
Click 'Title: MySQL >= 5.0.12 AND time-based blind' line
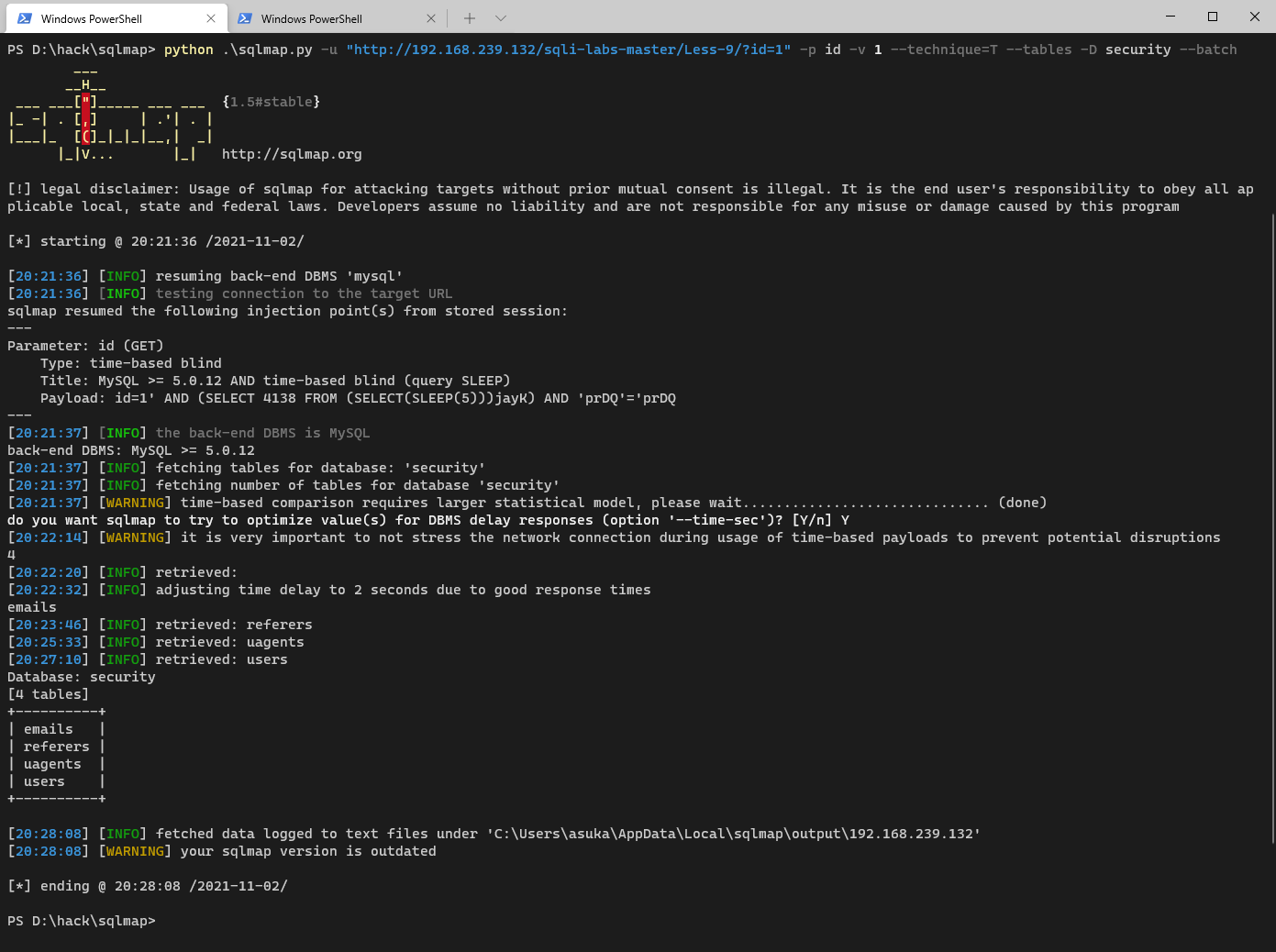click(x=275, y=381)
